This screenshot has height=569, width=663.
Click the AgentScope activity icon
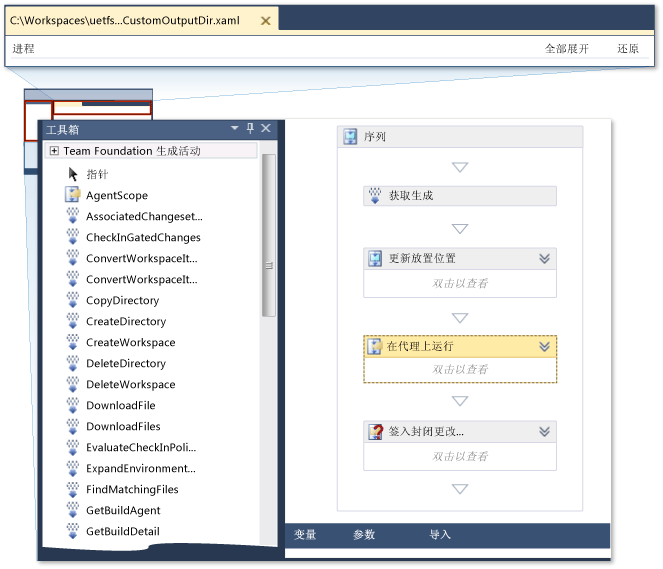[72, 195]
